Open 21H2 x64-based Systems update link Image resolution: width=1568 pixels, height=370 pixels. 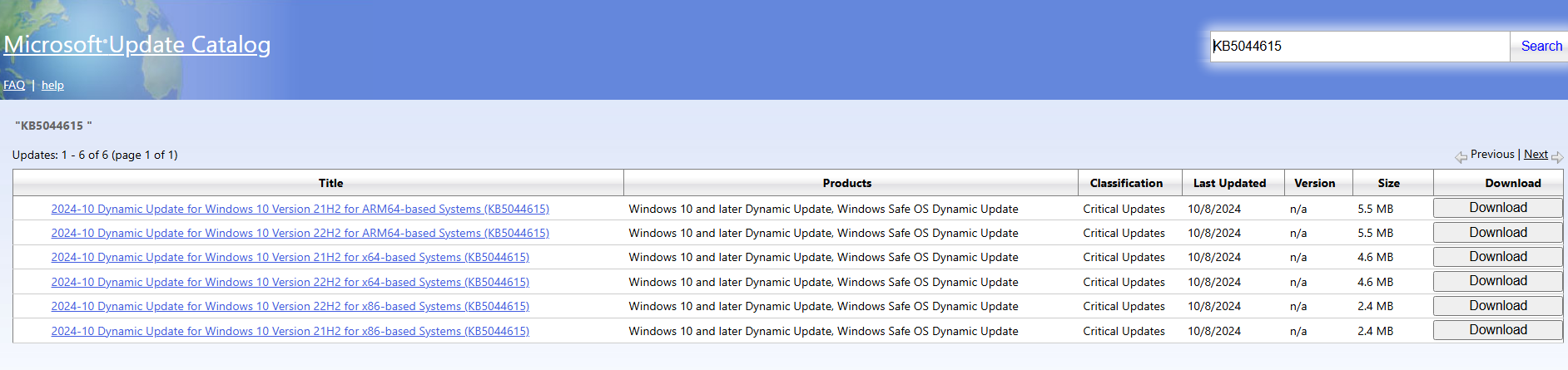[x=290, y=258]
